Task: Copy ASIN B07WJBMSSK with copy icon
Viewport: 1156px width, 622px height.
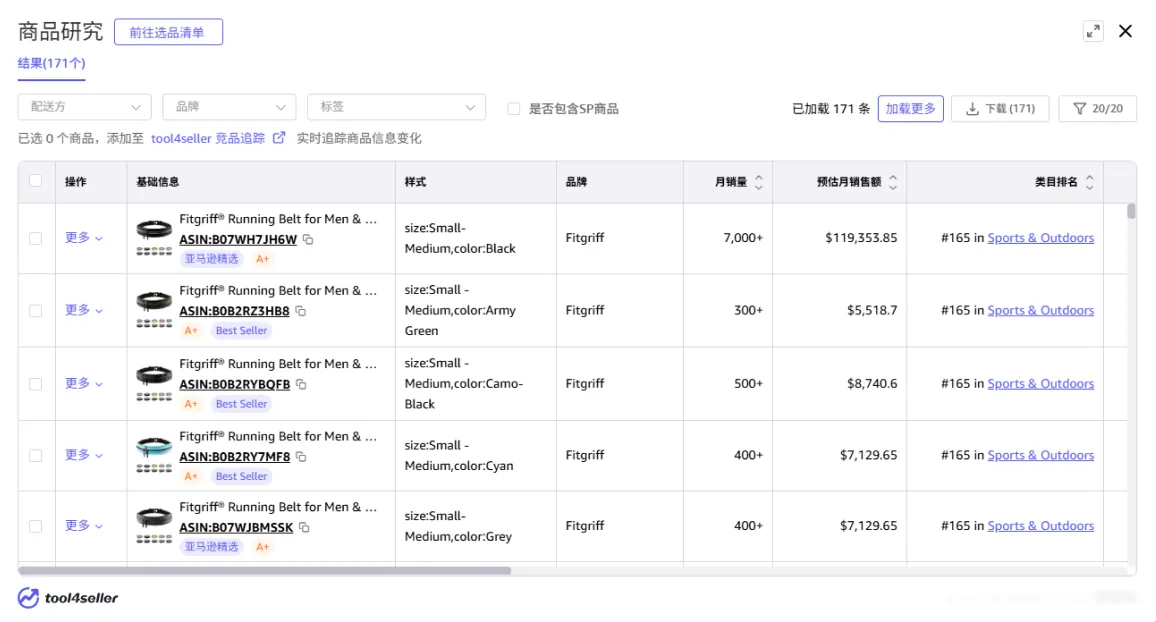Action: 304,528
